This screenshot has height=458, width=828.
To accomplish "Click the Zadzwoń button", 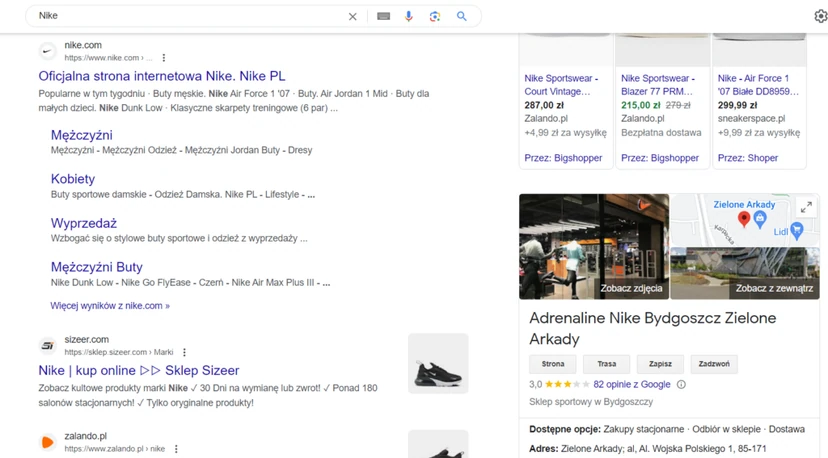I will (x=714, y=364).
